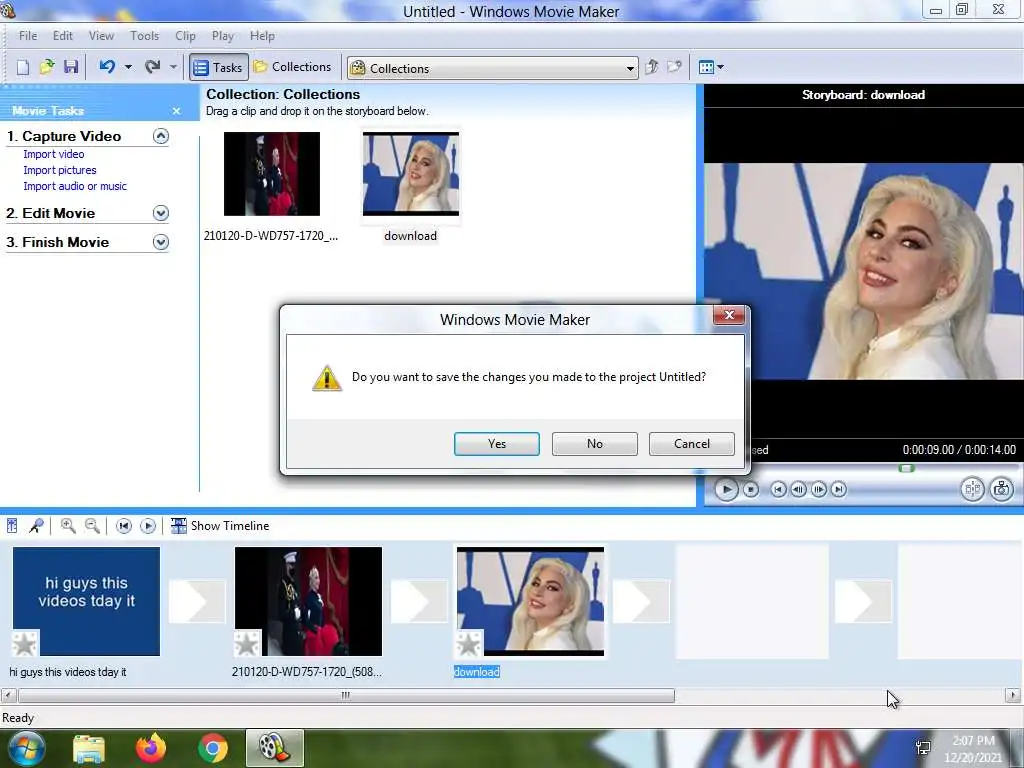Expand the Edit Movie section
The height and width of the screenshot is (768, 1024).
(x=161, y=213)
